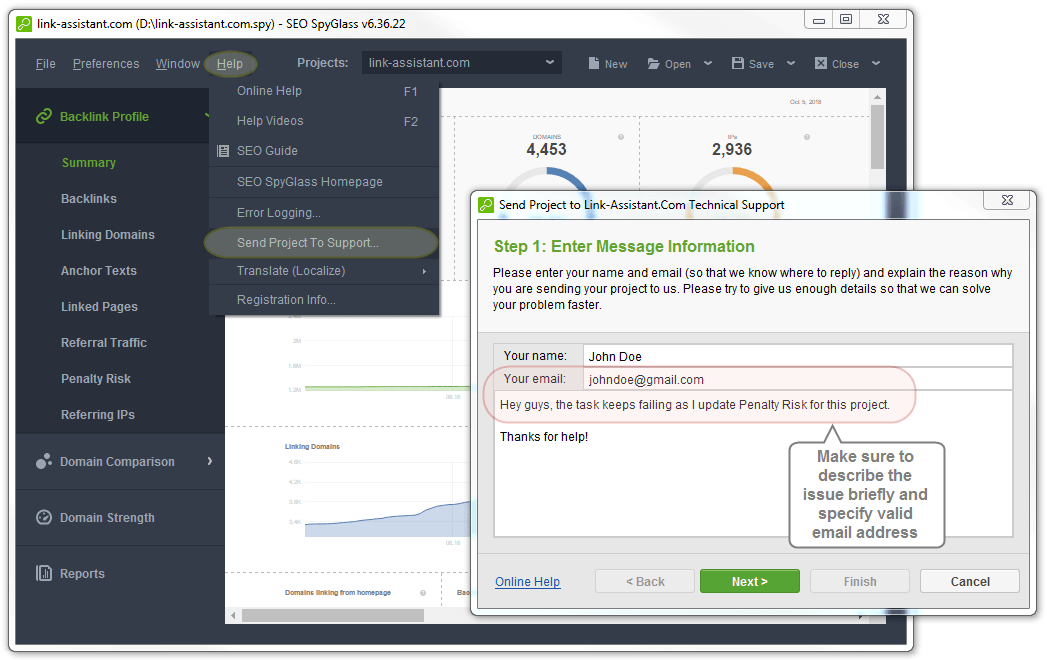This screenshot has width=1047, height=660.
Task: Click the Finish button in dialog
Action: (859, 581)
